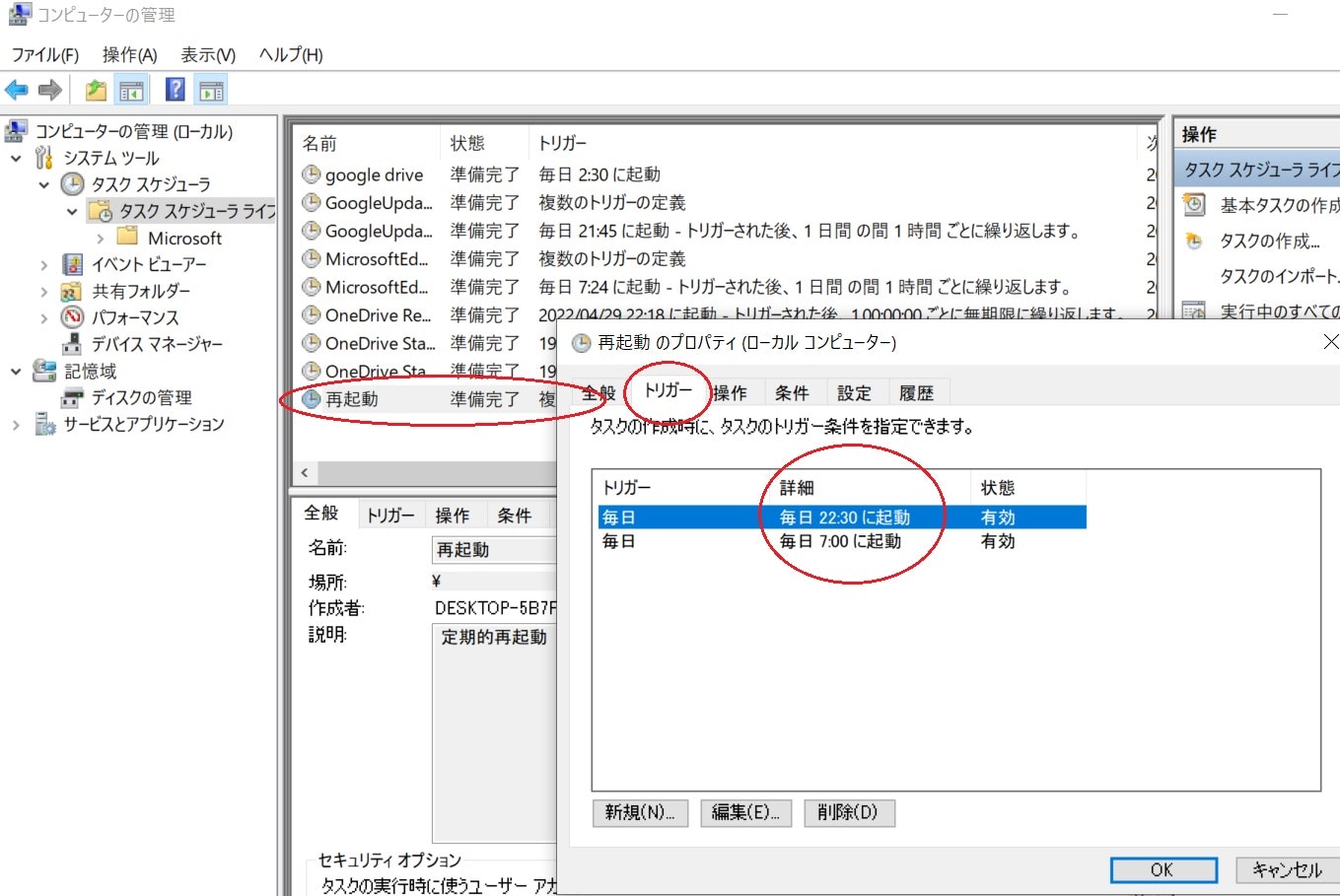
Task: Click OK in the properties dialog
Action: pyautogui.click(x=1164, y=869)
